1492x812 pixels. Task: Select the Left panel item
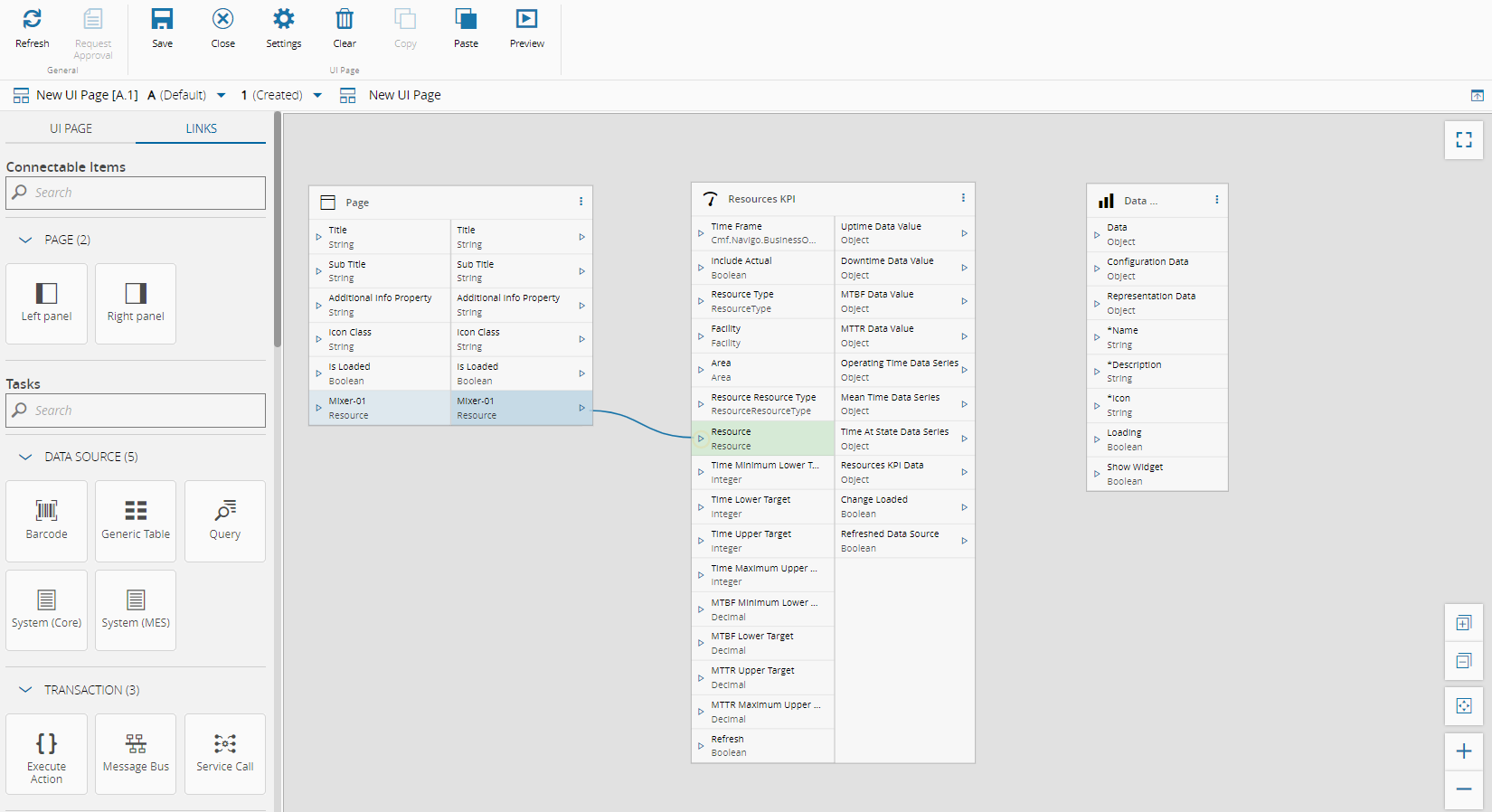click(x=47, y=303)
